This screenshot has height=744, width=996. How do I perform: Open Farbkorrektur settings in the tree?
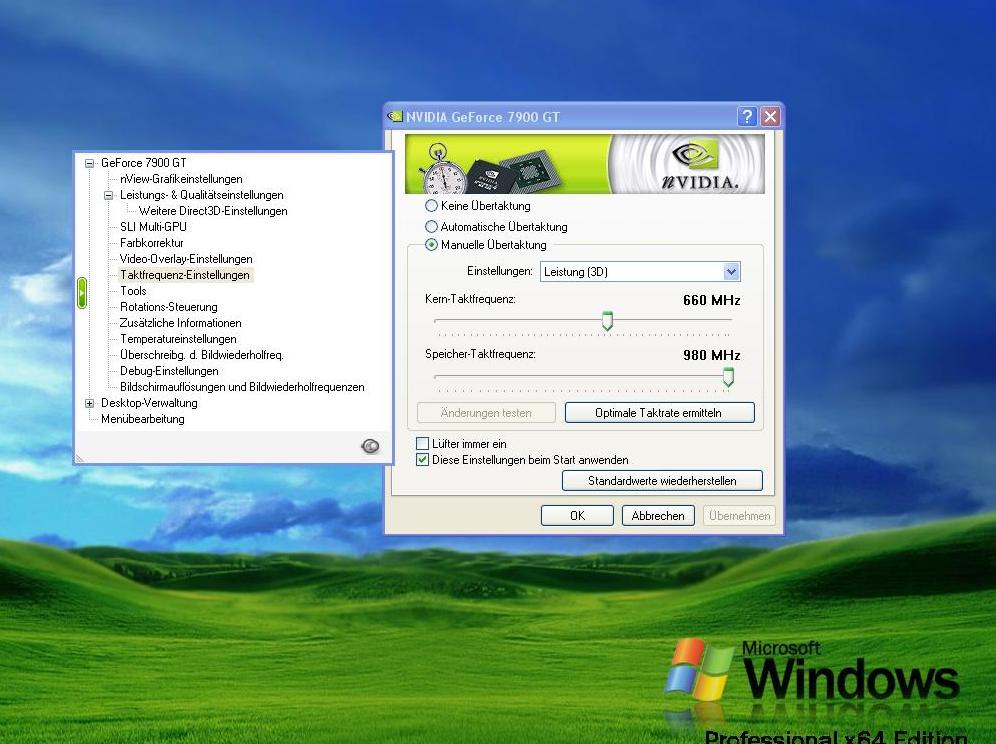click(151, 243)
